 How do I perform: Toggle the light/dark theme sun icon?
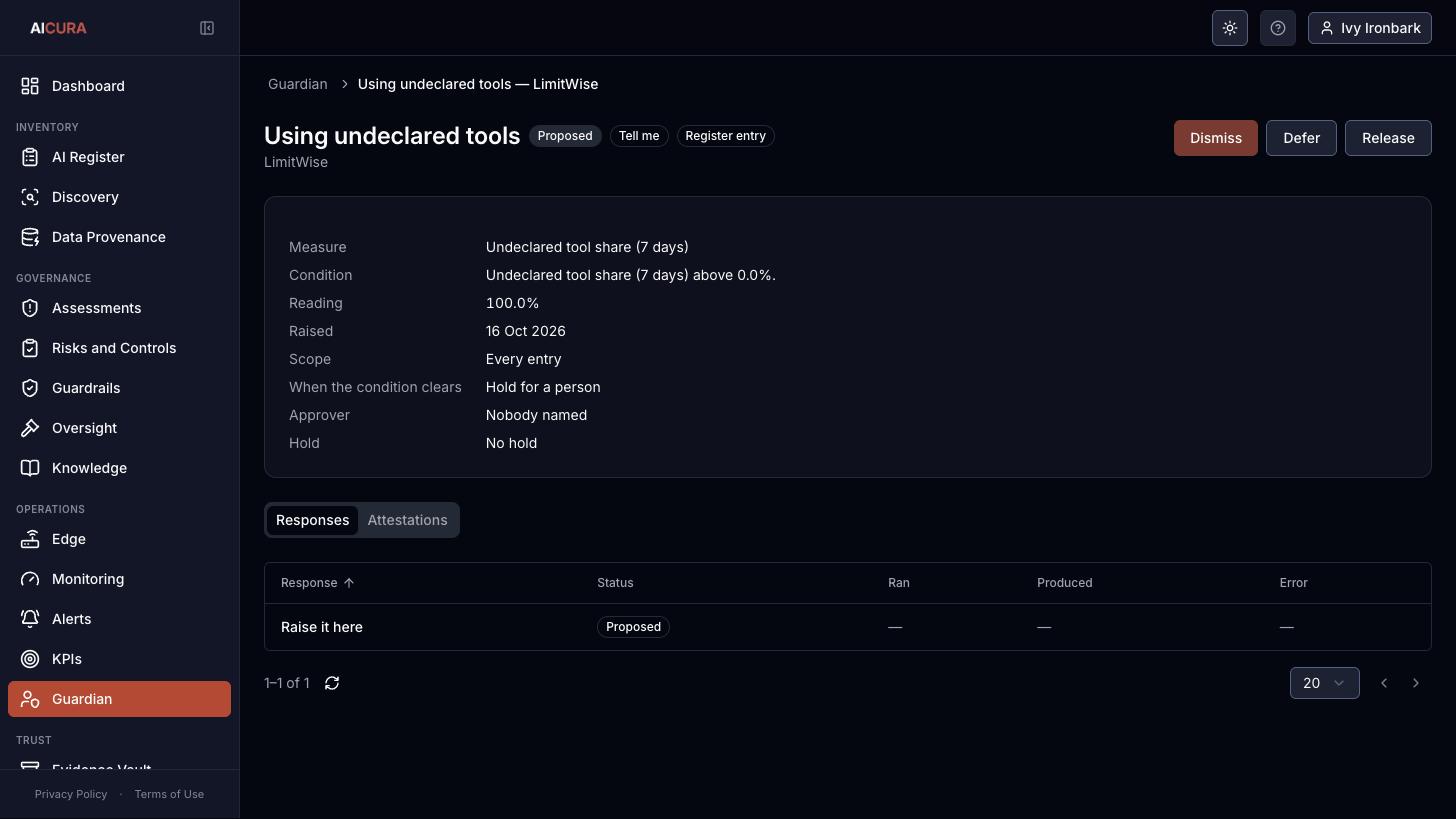click(1230, 28)
